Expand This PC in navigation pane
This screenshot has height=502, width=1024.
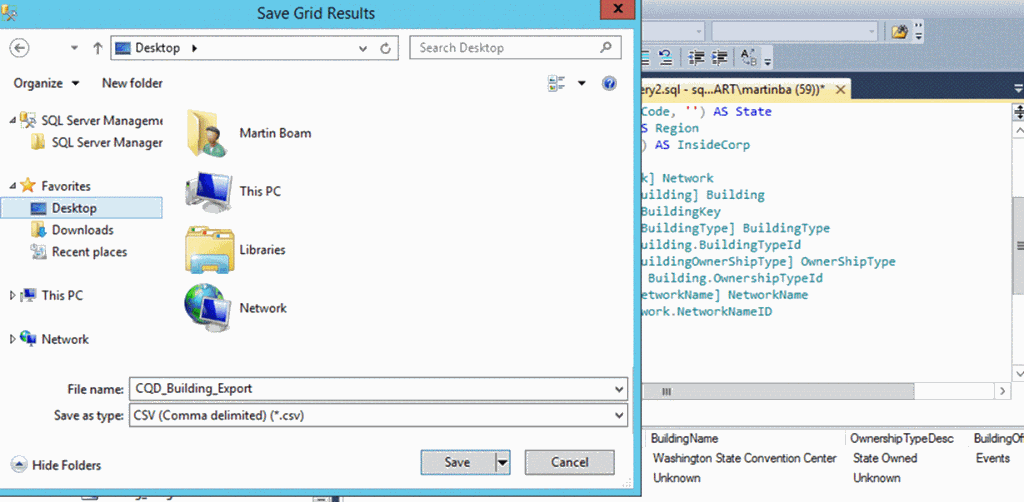pos(13,296)
